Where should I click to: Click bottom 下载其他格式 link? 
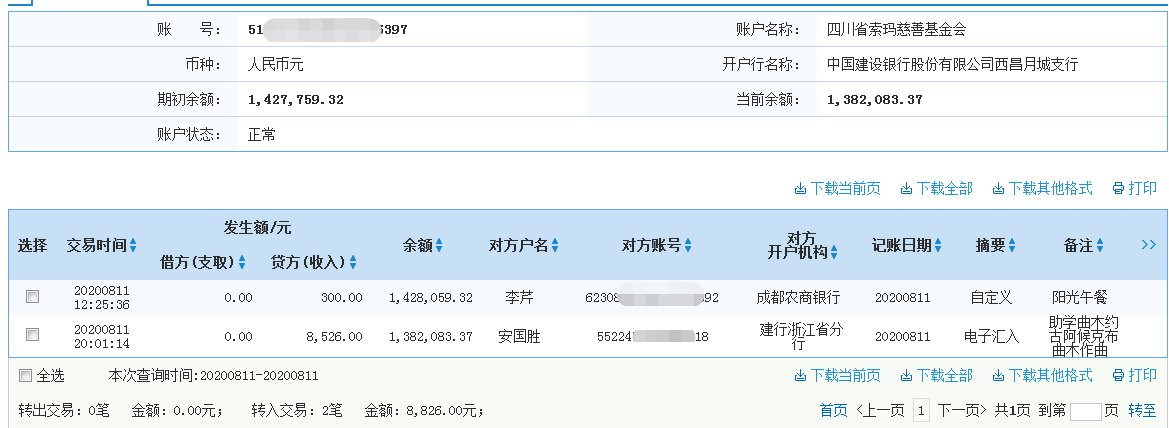1042,375
